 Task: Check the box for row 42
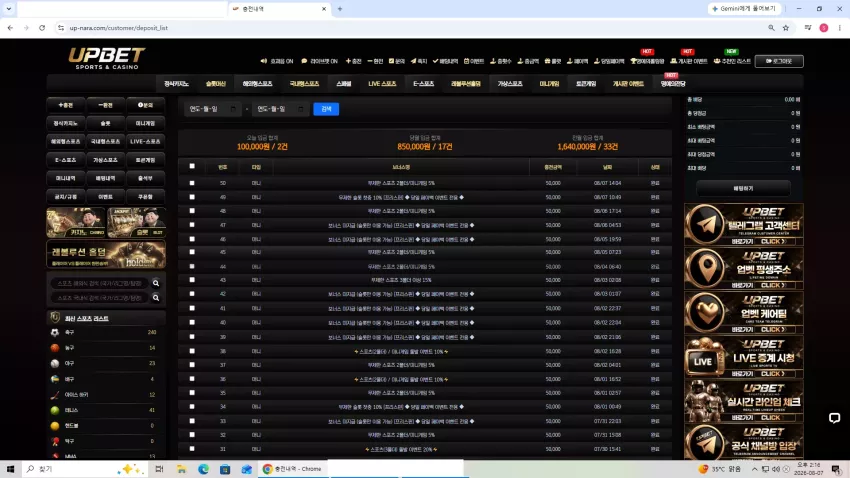(192, 294)
